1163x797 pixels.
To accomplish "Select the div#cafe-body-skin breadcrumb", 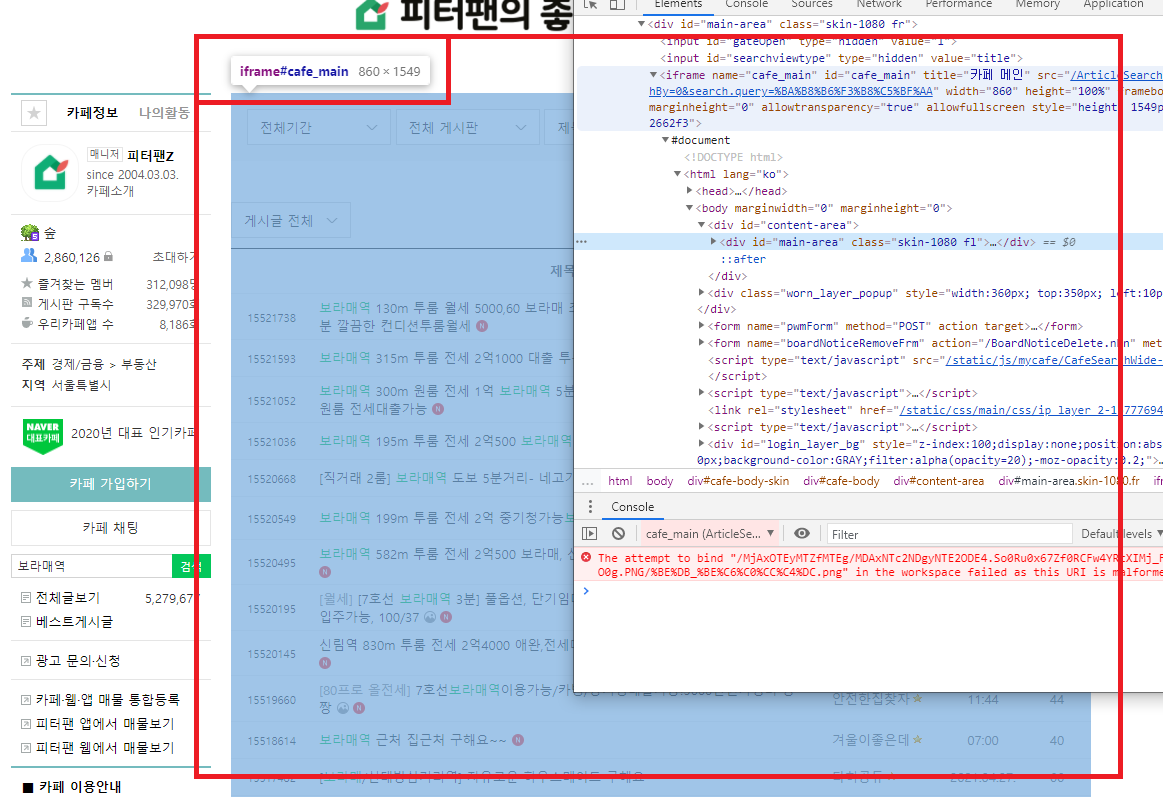I will [738, 481].
